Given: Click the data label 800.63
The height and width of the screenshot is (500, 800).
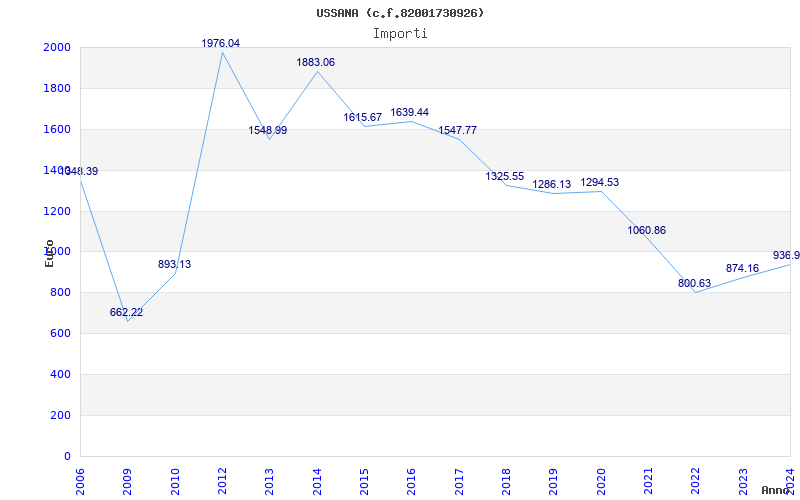Looking at the screenshot, I should pyautogui.click(x=694, y=283).
